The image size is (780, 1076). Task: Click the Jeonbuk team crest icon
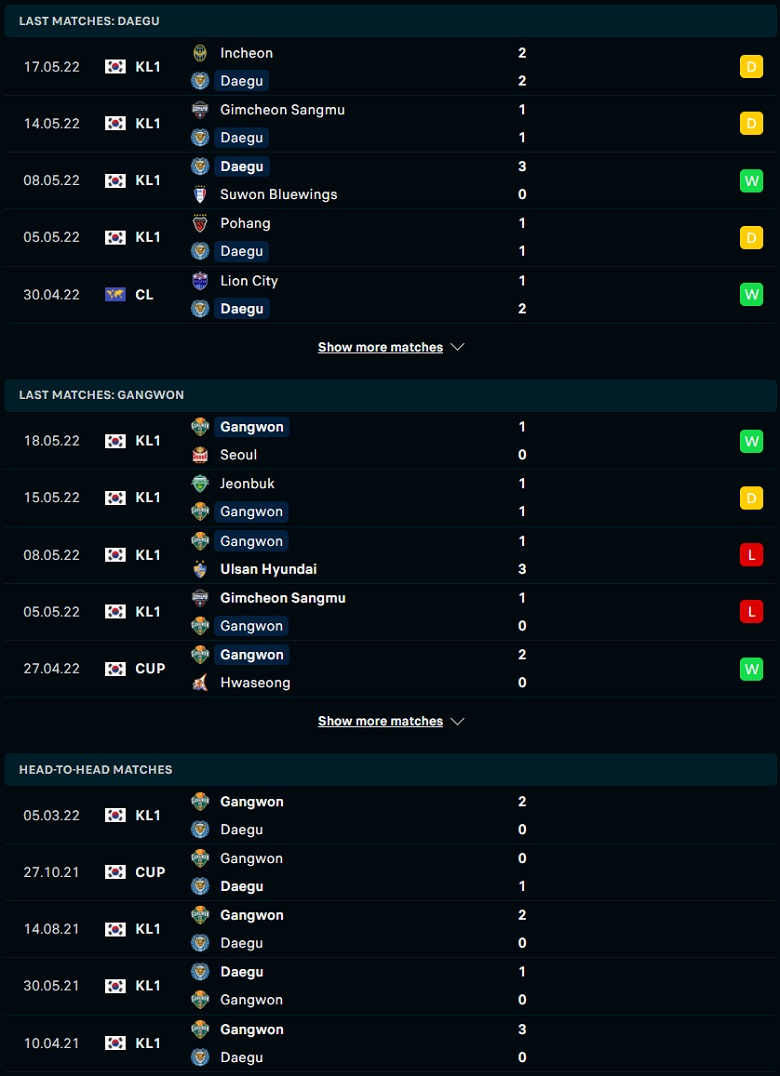[x=200, y=484]
